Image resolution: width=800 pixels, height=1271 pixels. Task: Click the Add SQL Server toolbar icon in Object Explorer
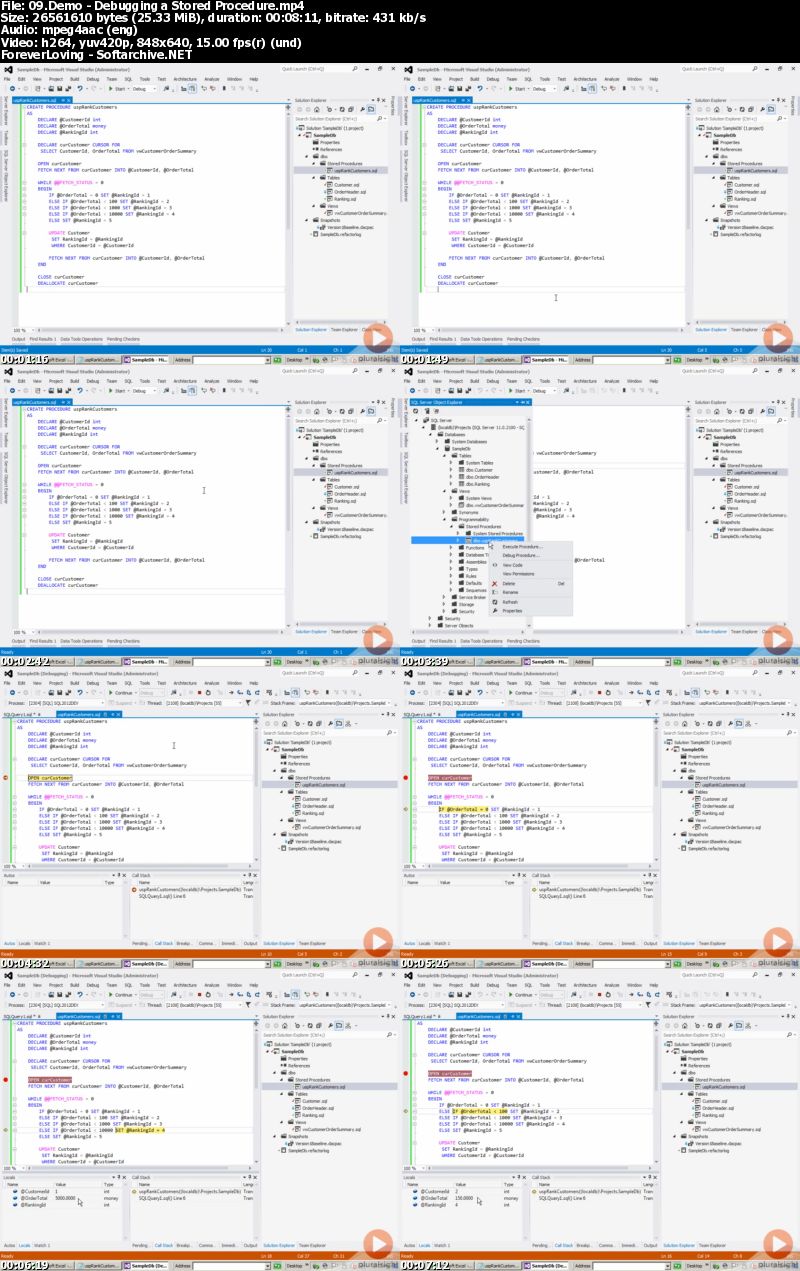[x=427, y=411]
